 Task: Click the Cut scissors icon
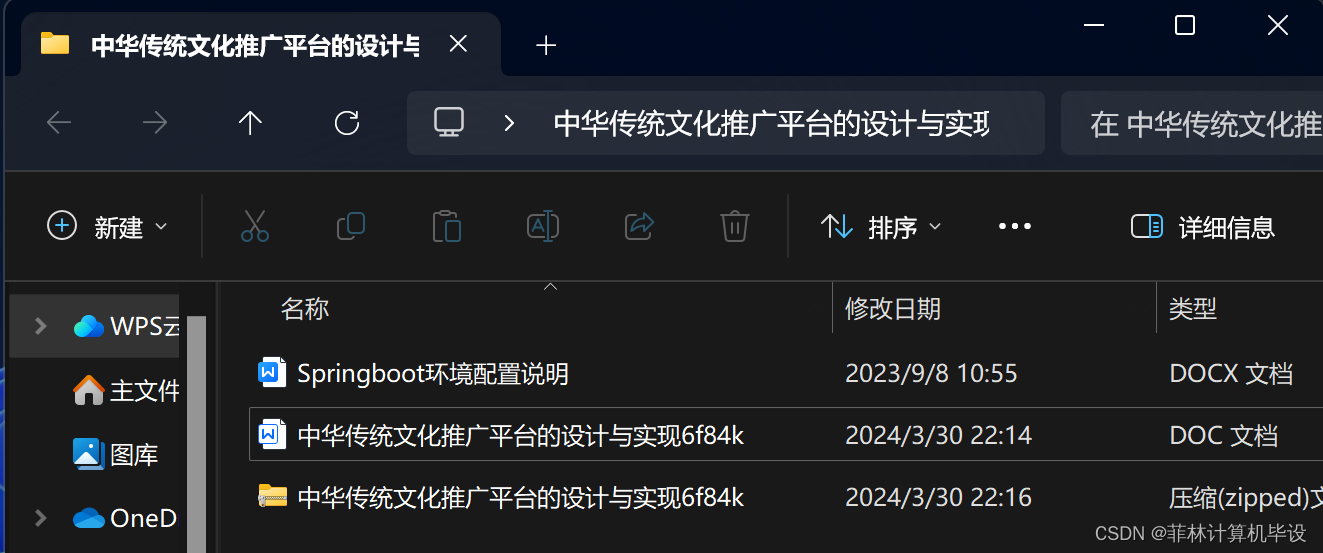[255, 227]
